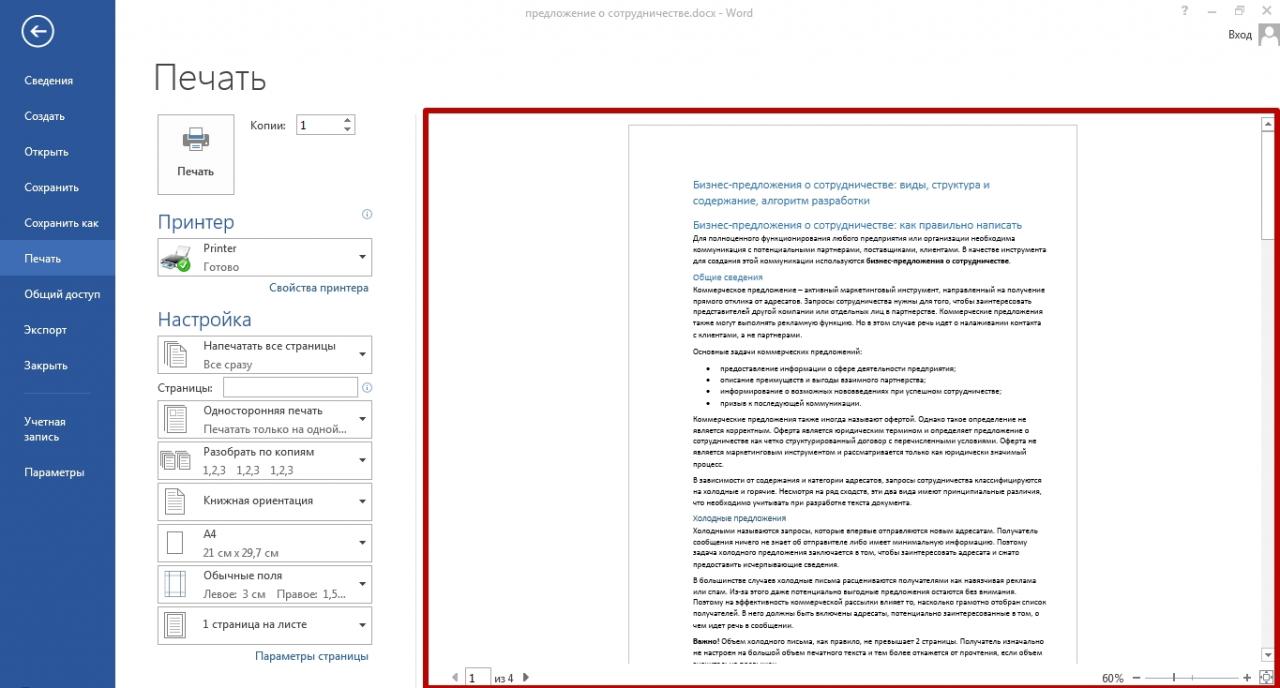The height and width of the screenshot is (688, 1280).
Task: Open the Printer selection dropdown
Action: coord(265,257)
